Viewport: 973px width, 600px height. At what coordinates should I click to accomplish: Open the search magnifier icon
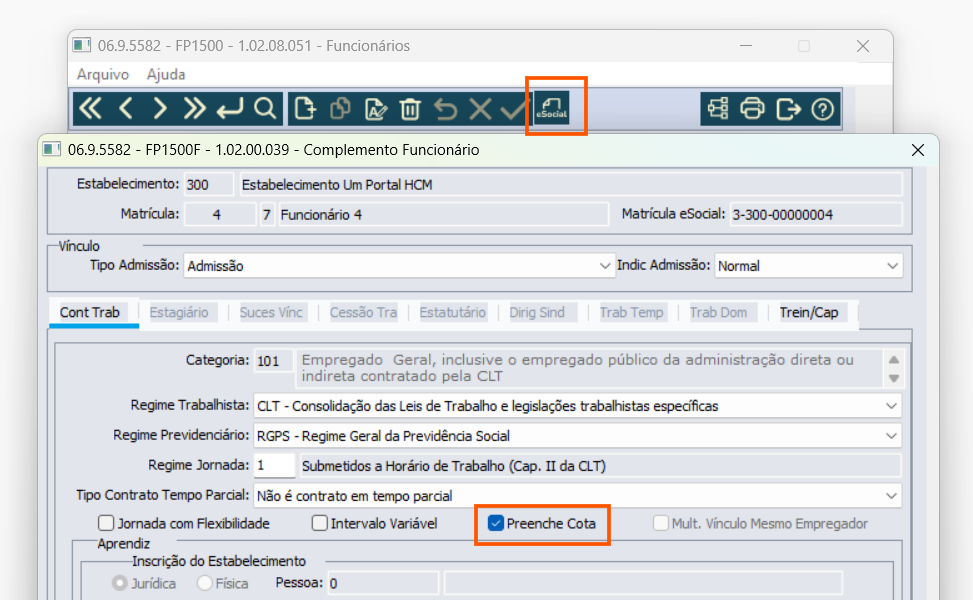(265, 109)
